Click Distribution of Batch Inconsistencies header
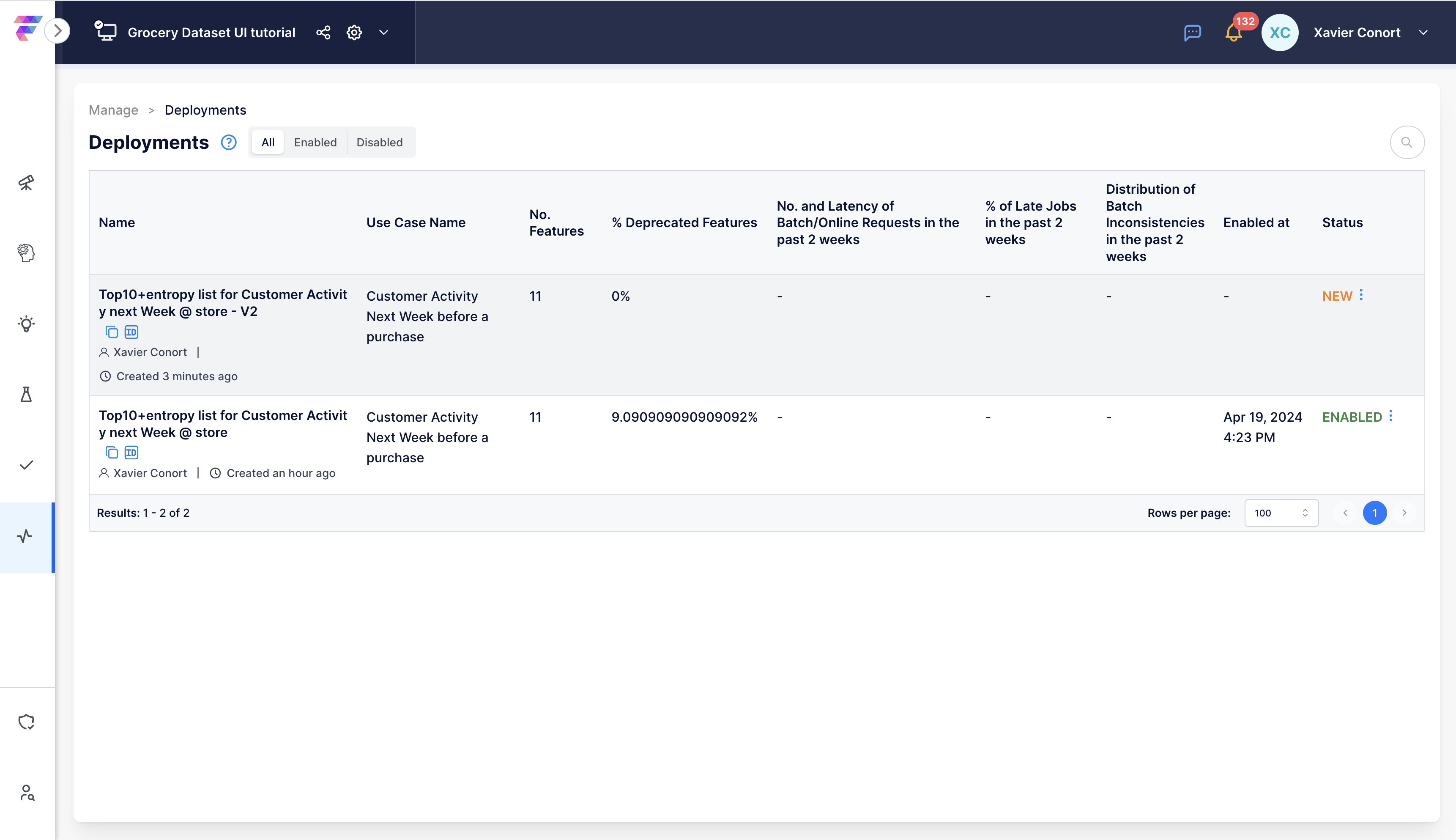1456x840 pixels. point(1155,223)
